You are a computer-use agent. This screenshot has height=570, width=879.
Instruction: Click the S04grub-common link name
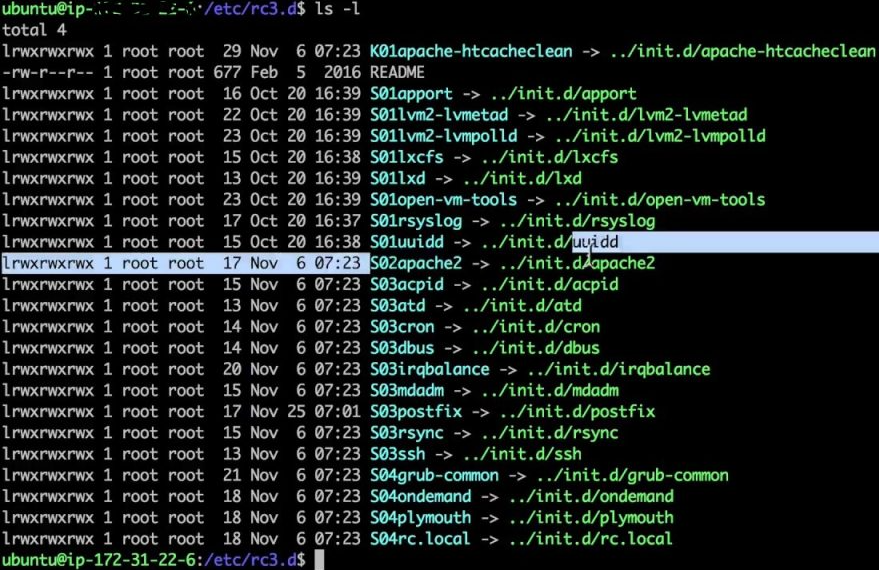click(x=434, y=476)
